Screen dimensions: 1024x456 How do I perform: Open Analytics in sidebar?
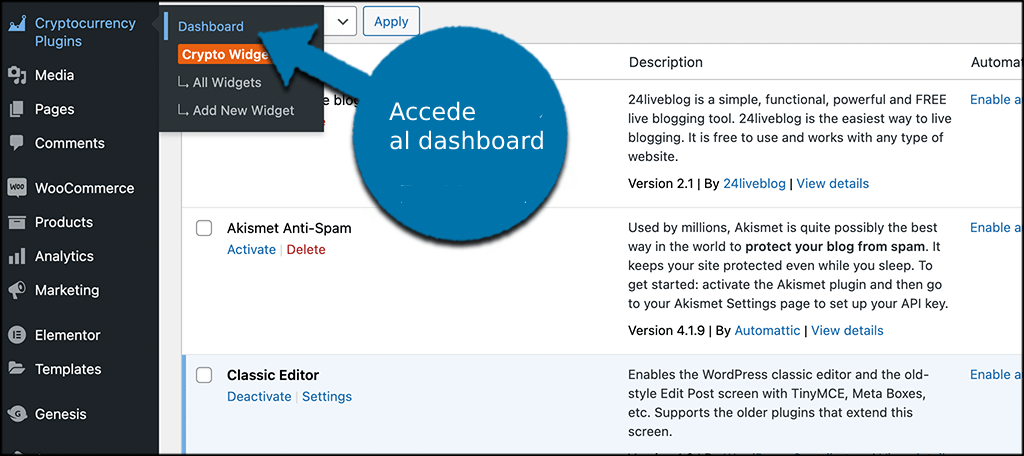click(64, 256)
